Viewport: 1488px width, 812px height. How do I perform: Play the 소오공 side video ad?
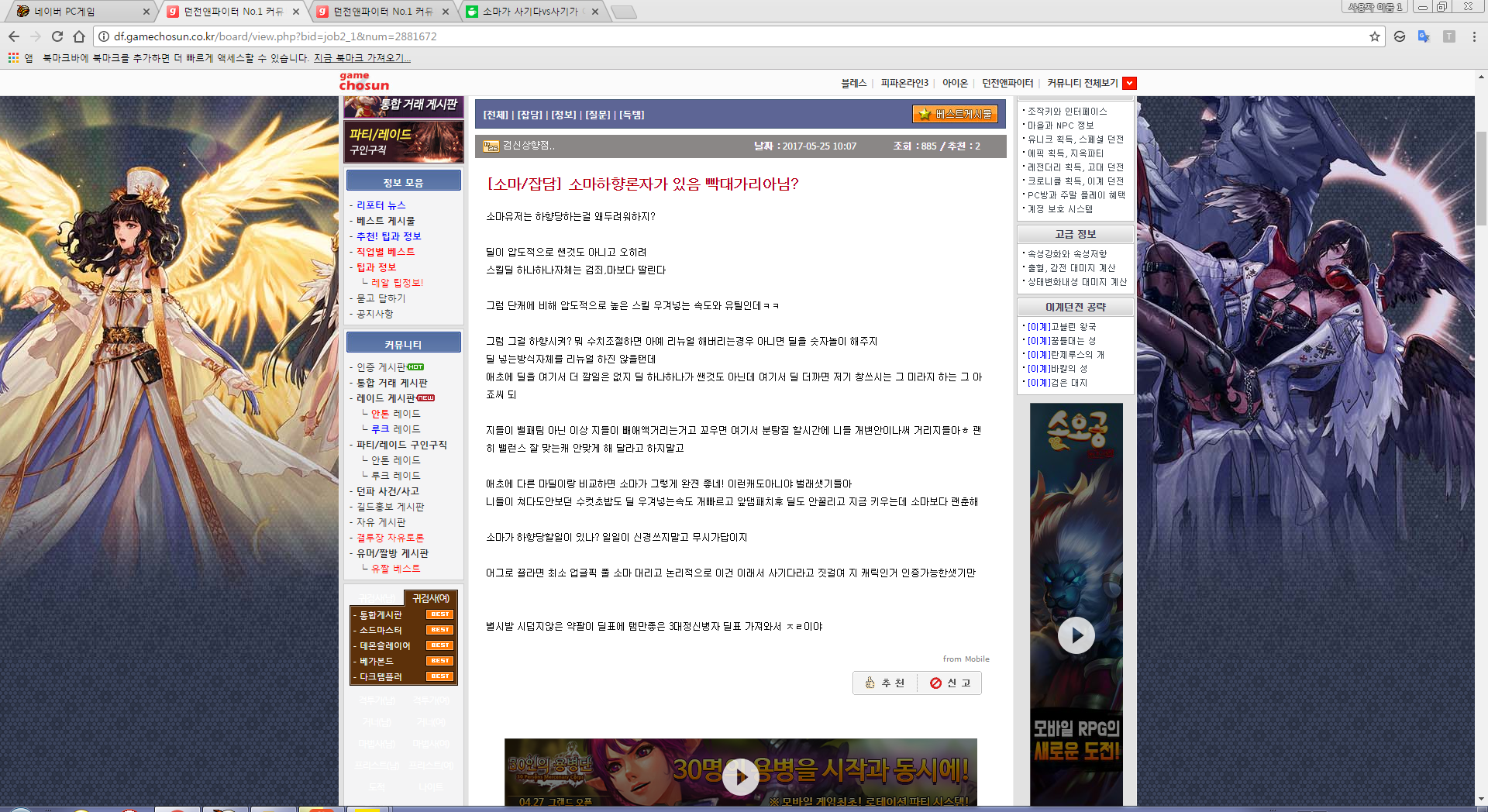point(1076,635)
